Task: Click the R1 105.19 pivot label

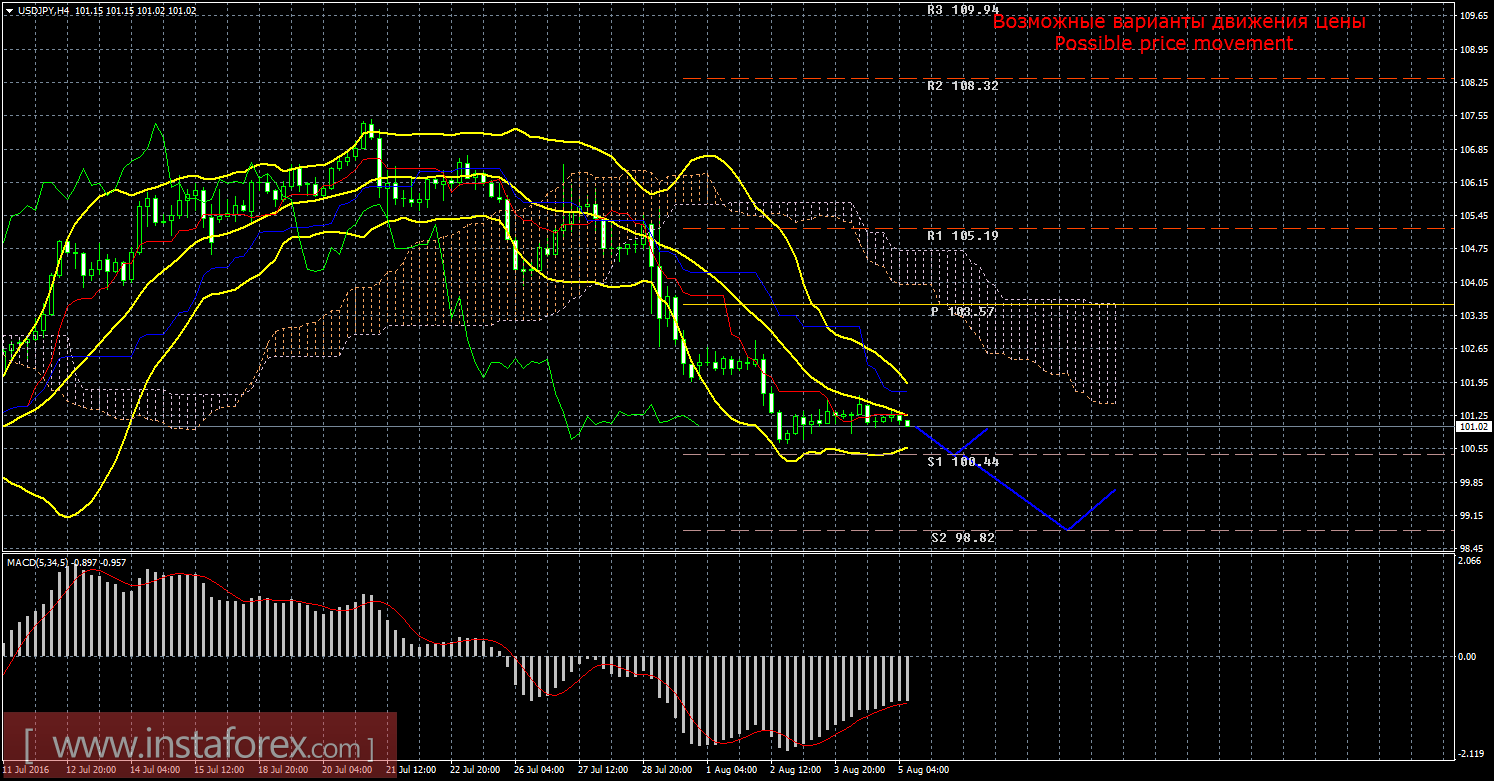Action: coord(963,236)
